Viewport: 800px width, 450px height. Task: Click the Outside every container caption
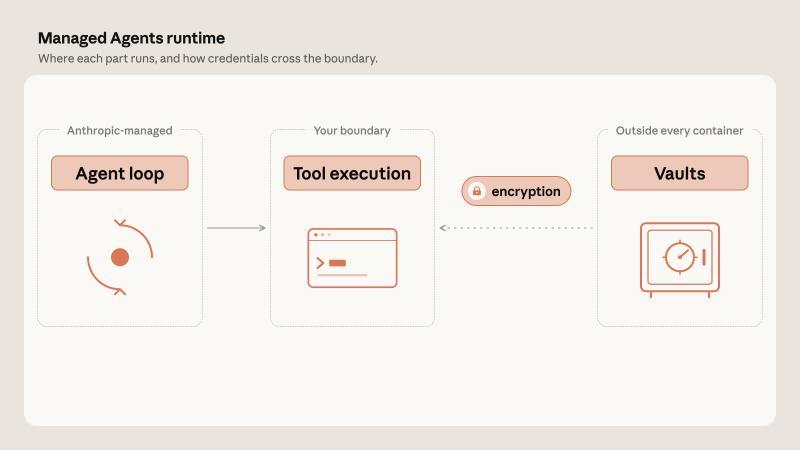[x=680, y=131]
